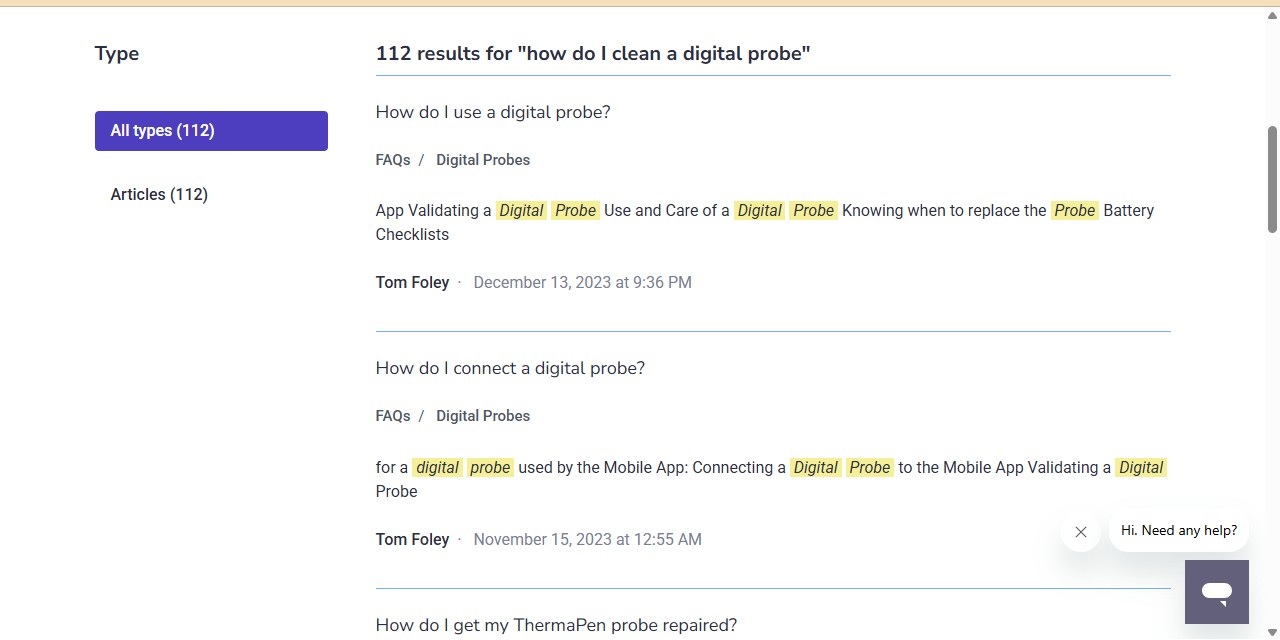Click the highlighted "Probe" term in first snippet
The height and width of the screenshot is (640, 1280).
pos(574,210)
